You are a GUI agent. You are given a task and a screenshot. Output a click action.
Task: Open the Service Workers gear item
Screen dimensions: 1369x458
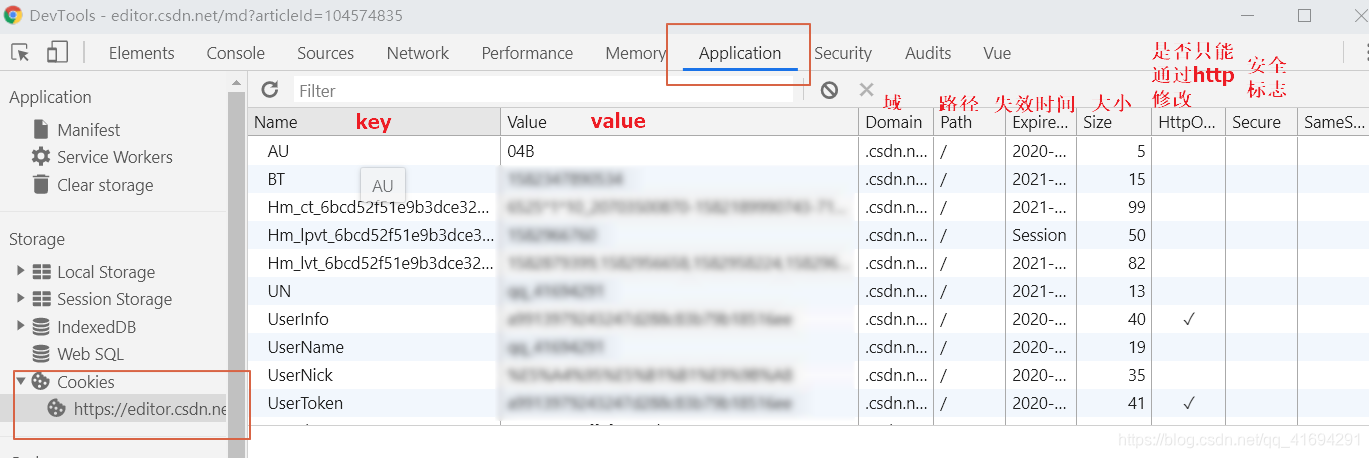114,157
